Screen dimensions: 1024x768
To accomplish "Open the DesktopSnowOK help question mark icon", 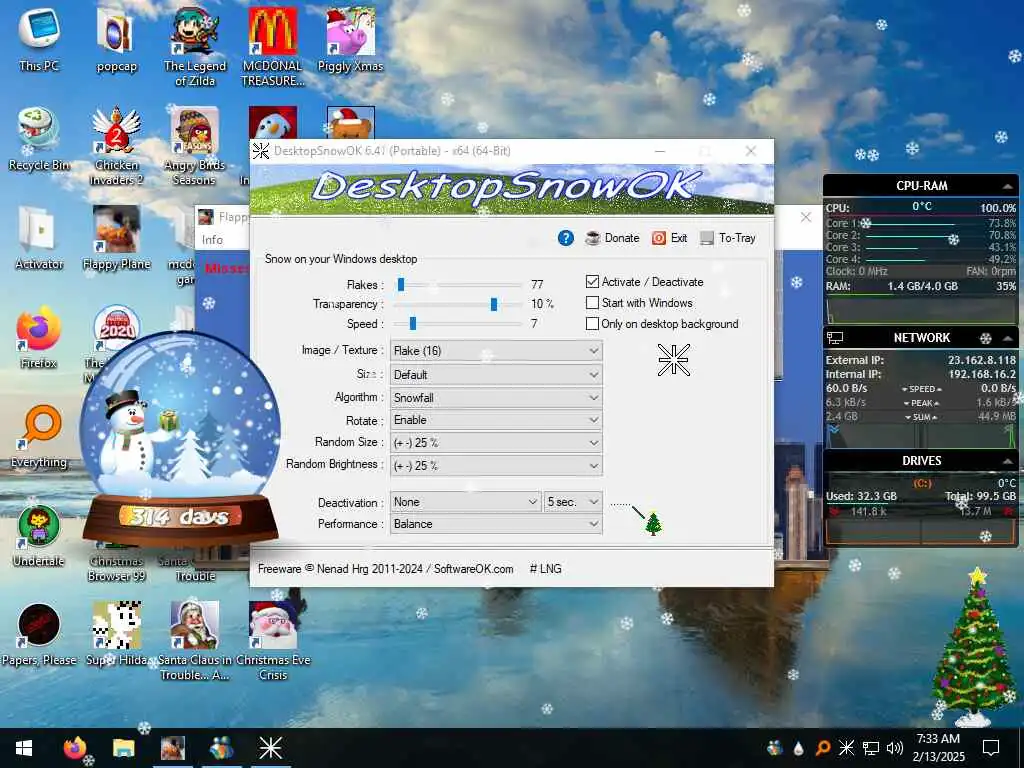I will point(566,238).
